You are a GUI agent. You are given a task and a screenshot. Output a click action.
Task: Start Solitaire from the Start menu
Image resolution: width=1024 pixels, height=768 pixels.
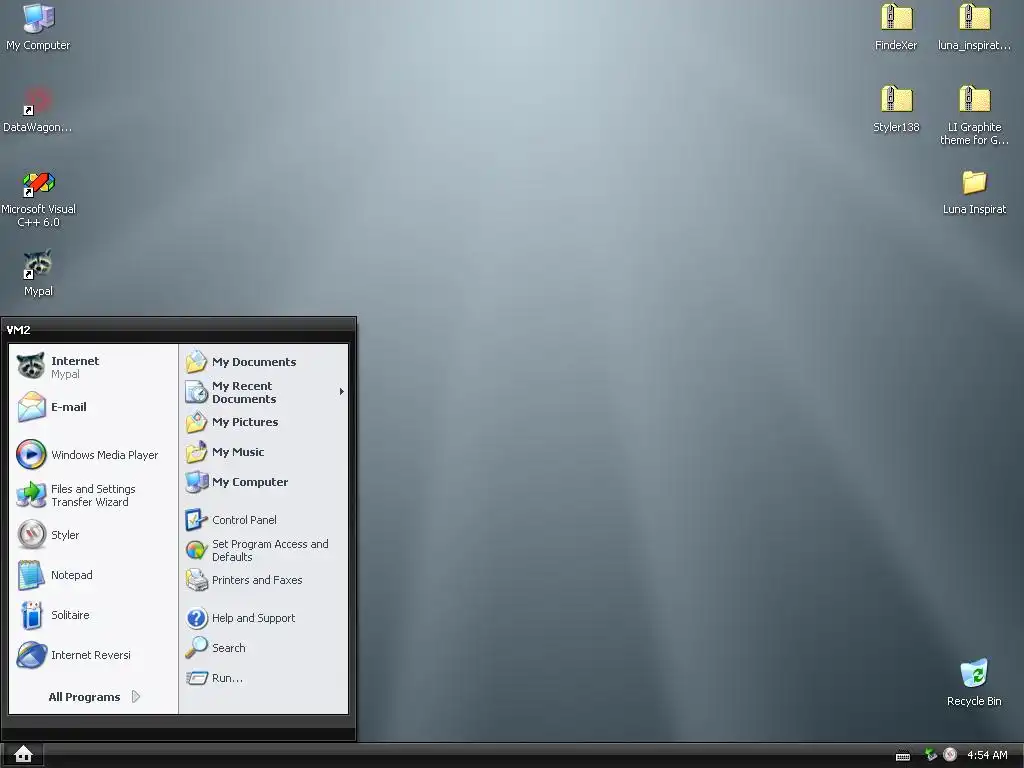coord(93,615)
